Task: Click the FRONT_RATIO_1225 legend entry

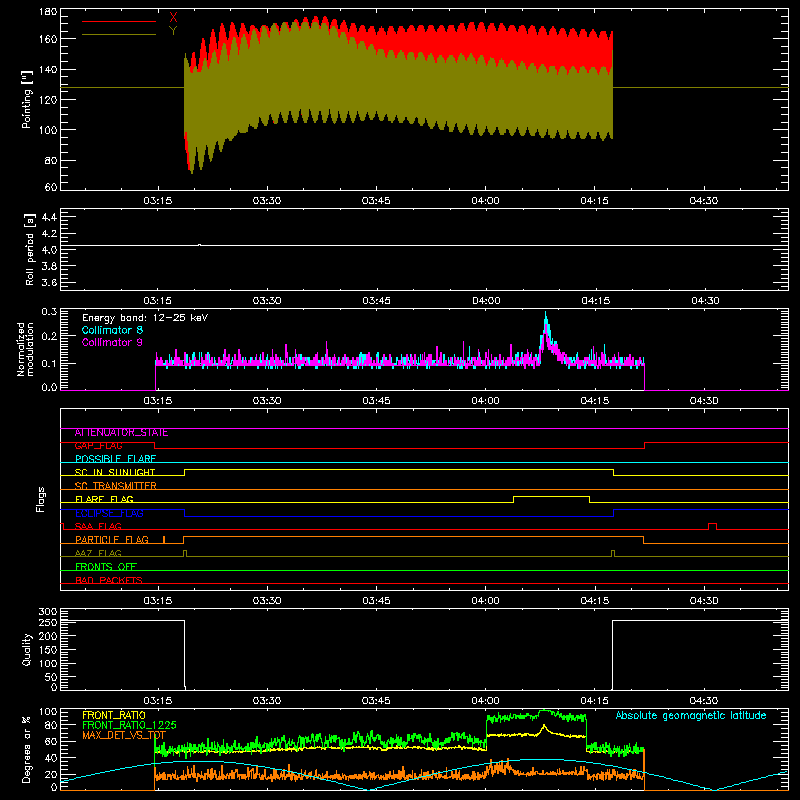Action: click(130, 725)
